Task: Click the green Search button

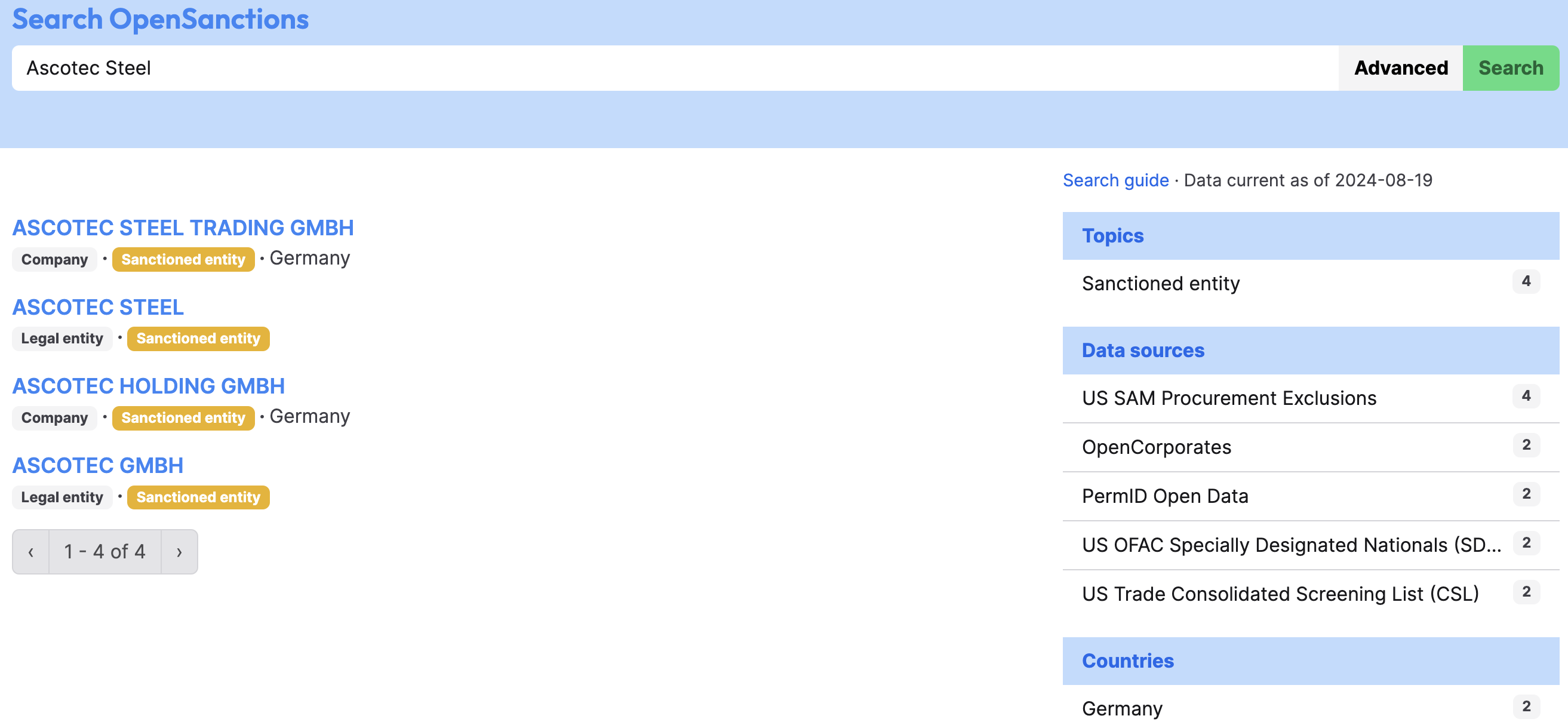Action: pyautogui.click(x=1510, y=68)
